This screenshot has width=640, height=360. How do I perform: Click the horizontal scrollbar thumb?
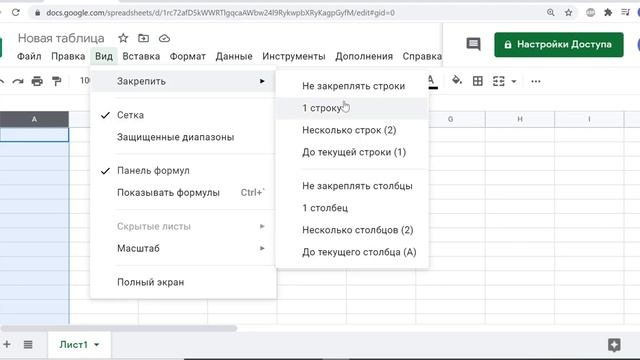tap(118, 328)
